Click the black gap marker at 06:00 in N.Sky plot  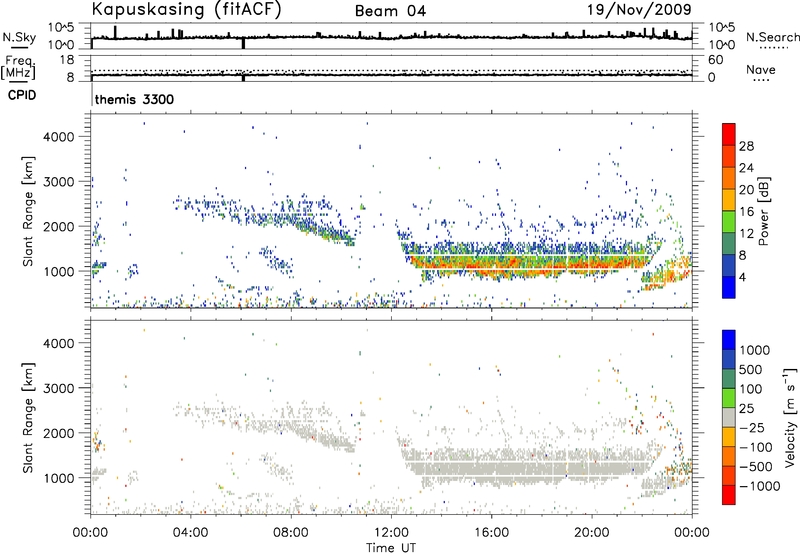click(x=243, y=43)
